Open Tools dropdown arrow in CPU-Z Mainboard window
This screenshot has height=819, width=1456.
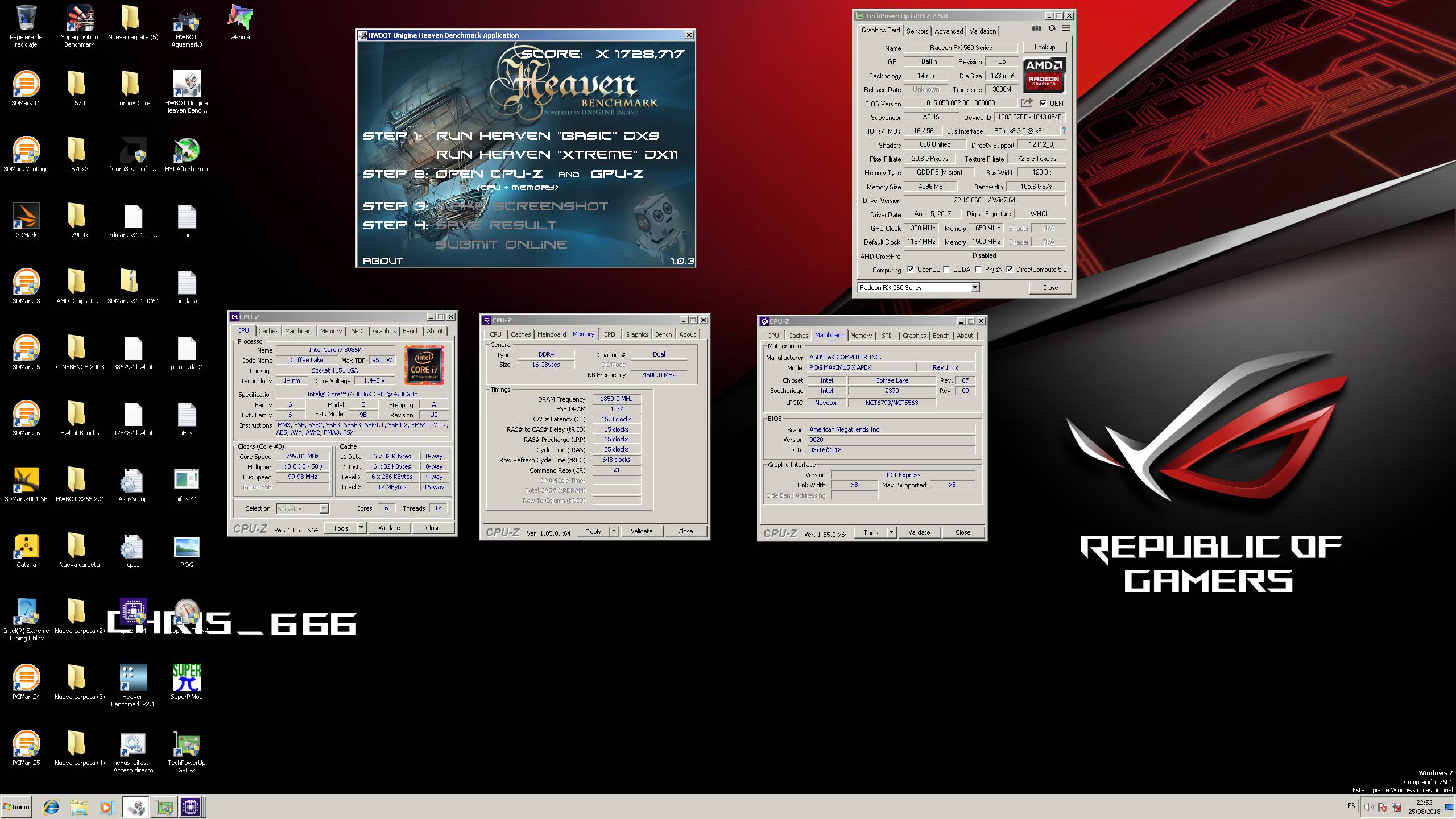click(891, 532)
